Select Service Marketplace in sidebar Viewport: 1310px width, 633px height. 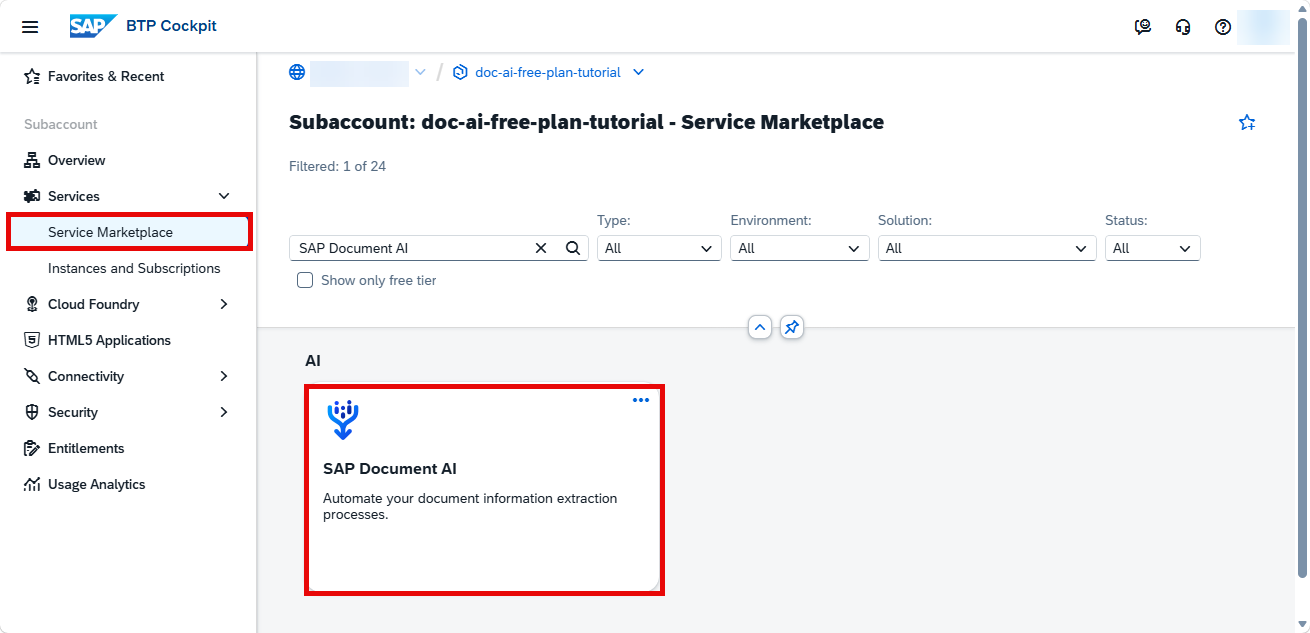pyautogui.click(x=128, y=232)
